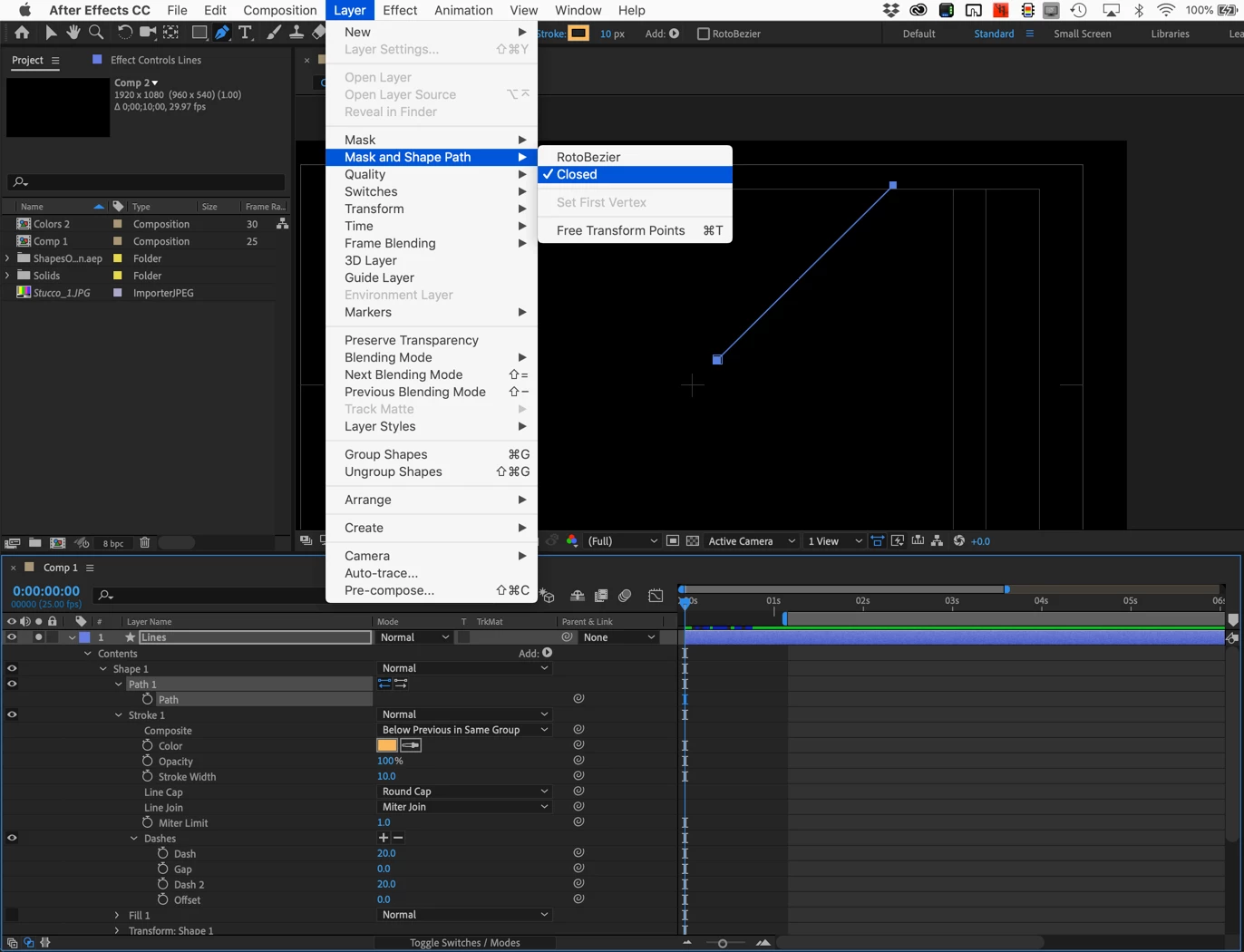
Task: Toggle visibility eye for Dashes
Action: [12, 838]
